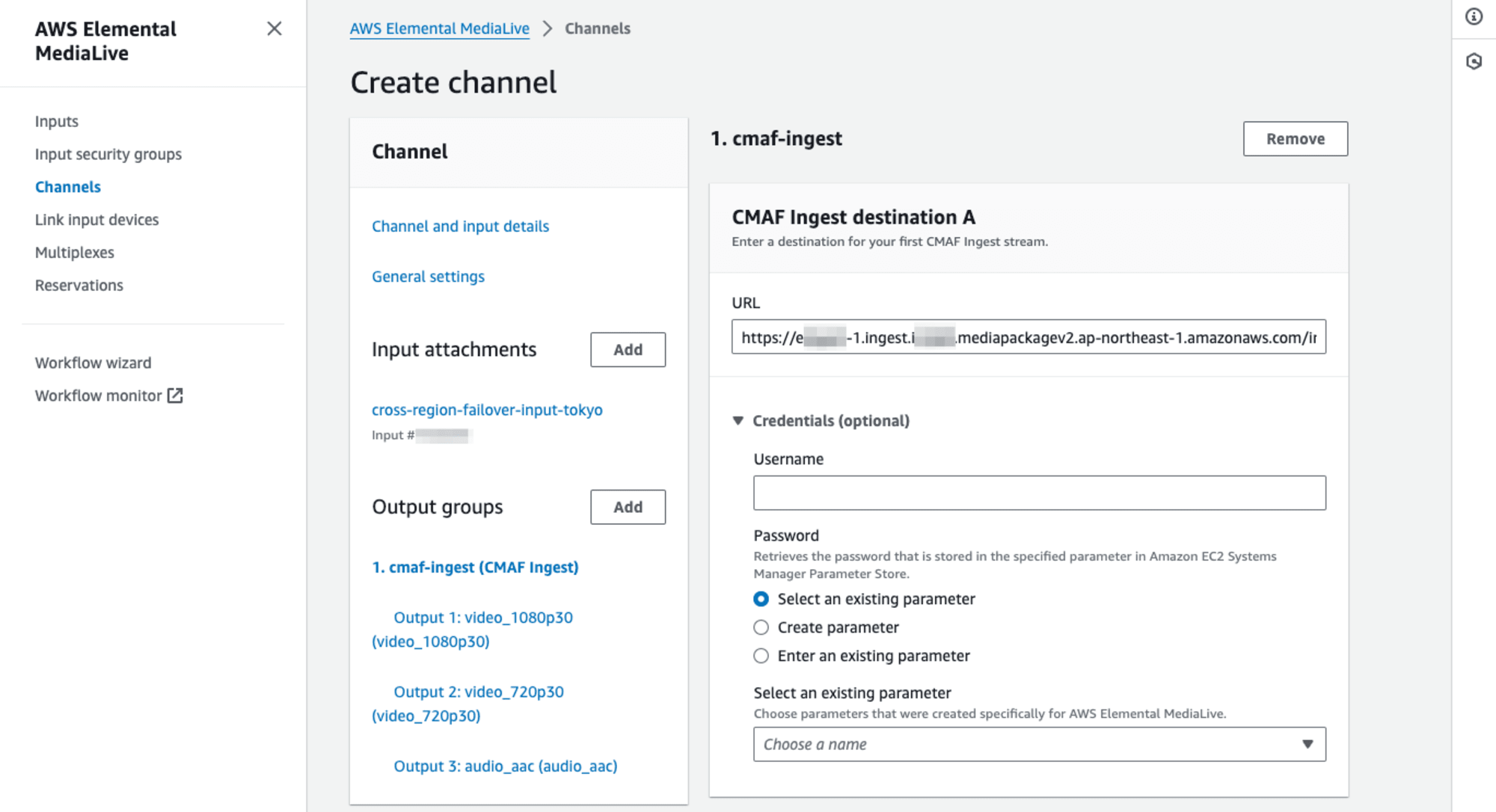Open the Choose a name dropdown
Screen dimensions: 1496x812
point(1040,744)
